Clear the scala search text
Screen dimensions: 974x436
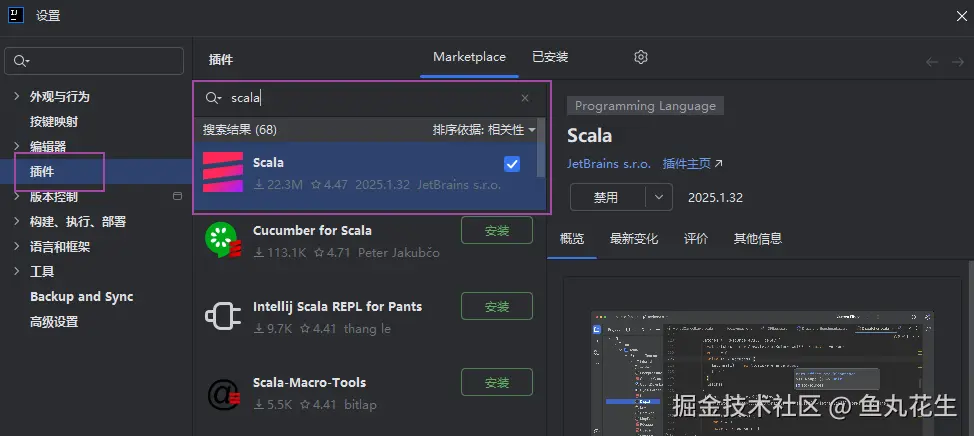click(525, 98)
